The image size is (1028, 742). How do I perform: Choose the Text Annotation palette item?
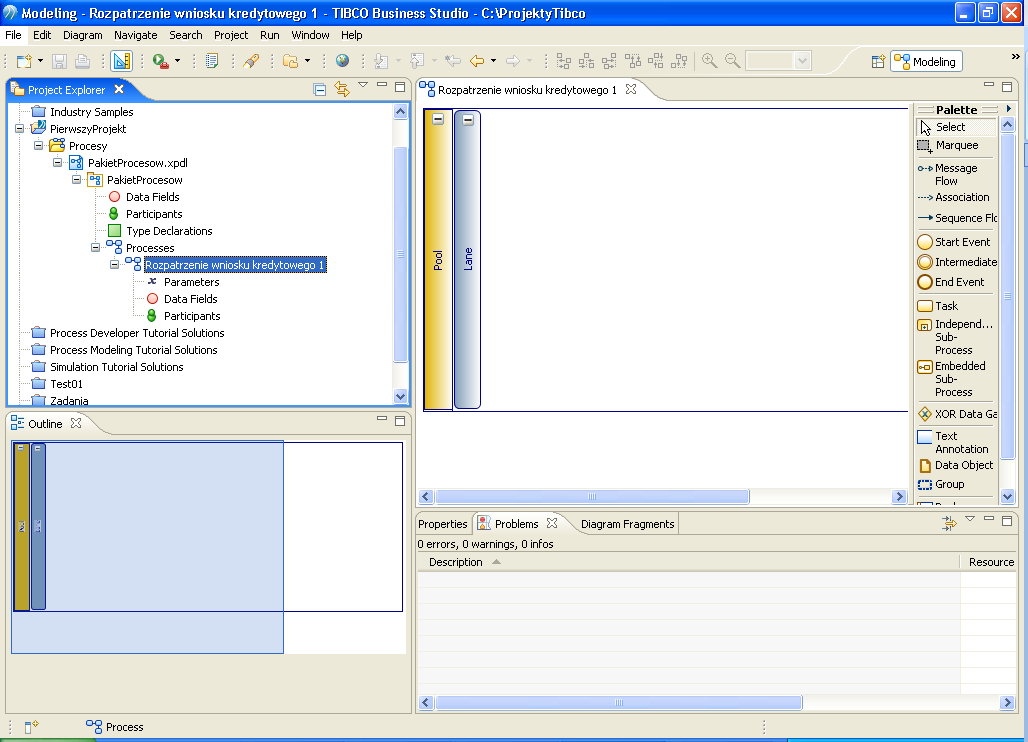tap(956, 442)
